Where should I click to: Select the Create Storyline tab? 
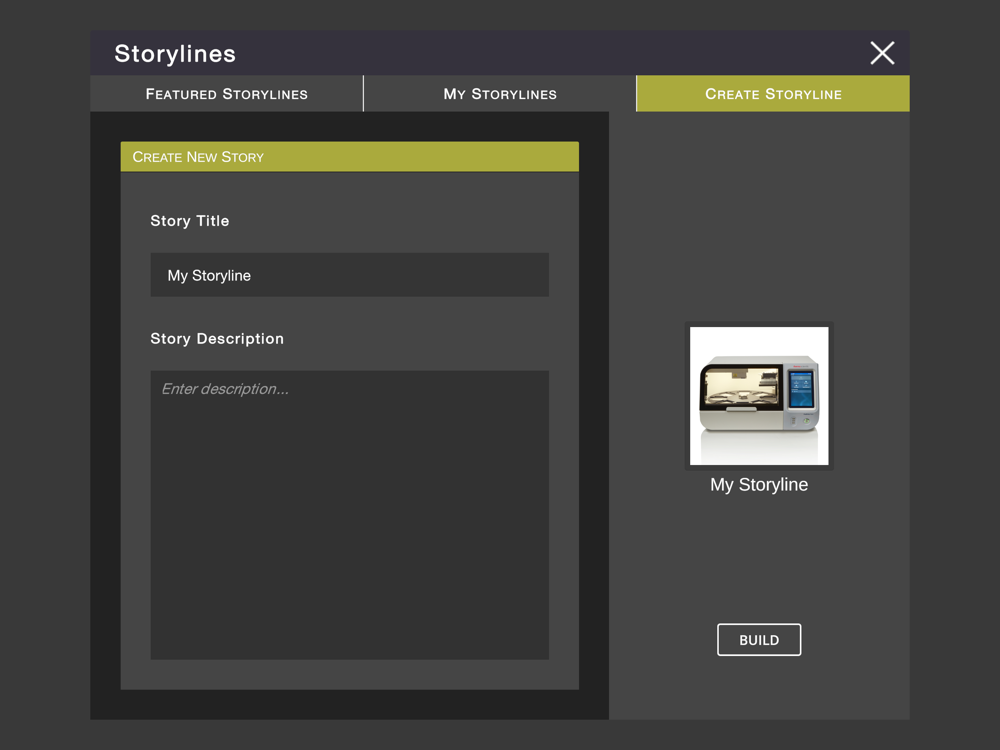tap(773, 94)
